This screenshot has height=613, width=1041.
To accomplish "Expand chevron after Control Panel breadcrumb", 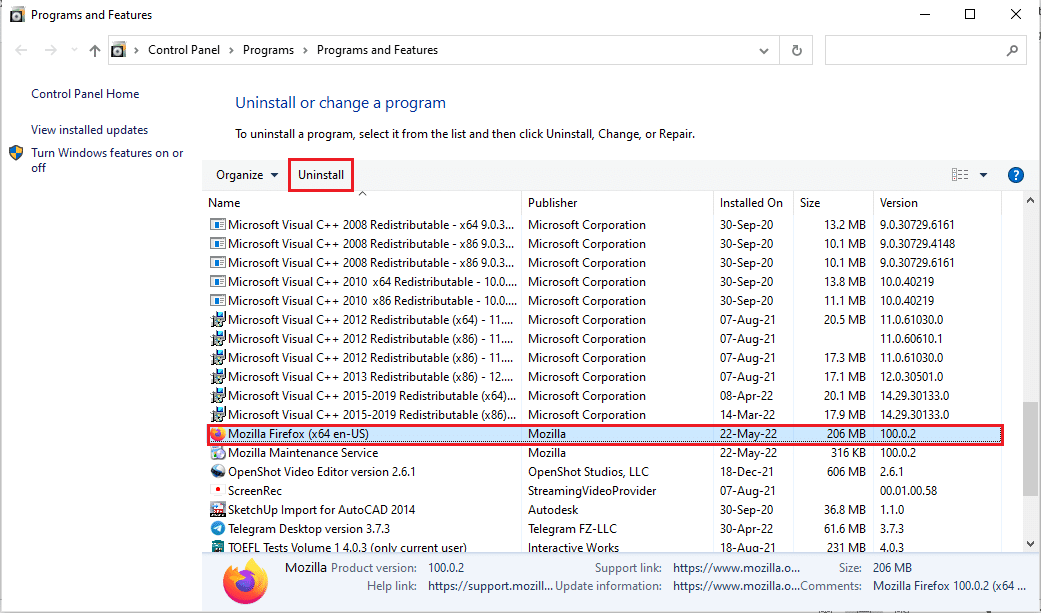I will pyautogui.click(x=232, y=50).
